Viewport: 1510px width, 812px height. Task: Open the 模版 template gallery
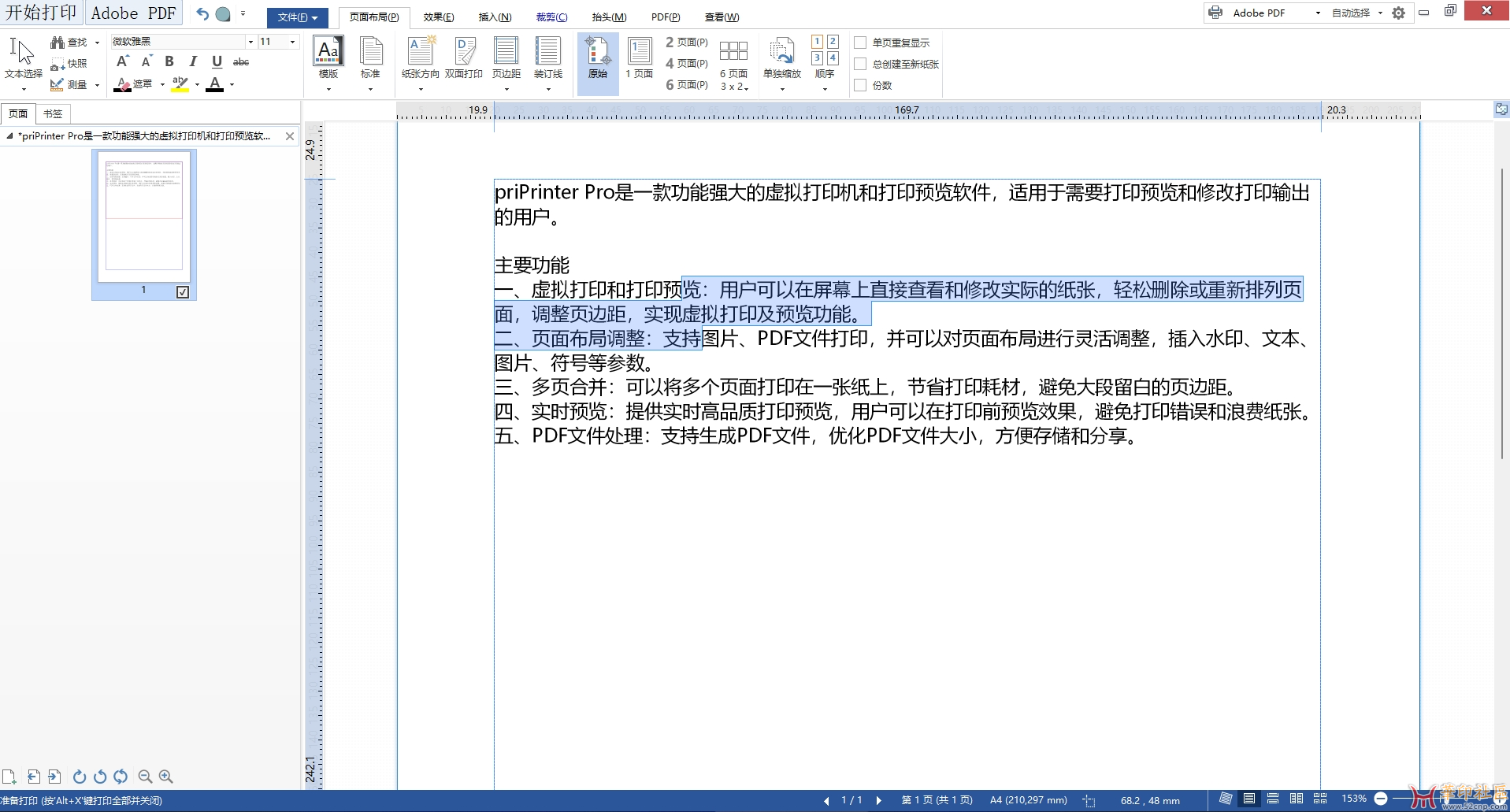pos(328,64)
